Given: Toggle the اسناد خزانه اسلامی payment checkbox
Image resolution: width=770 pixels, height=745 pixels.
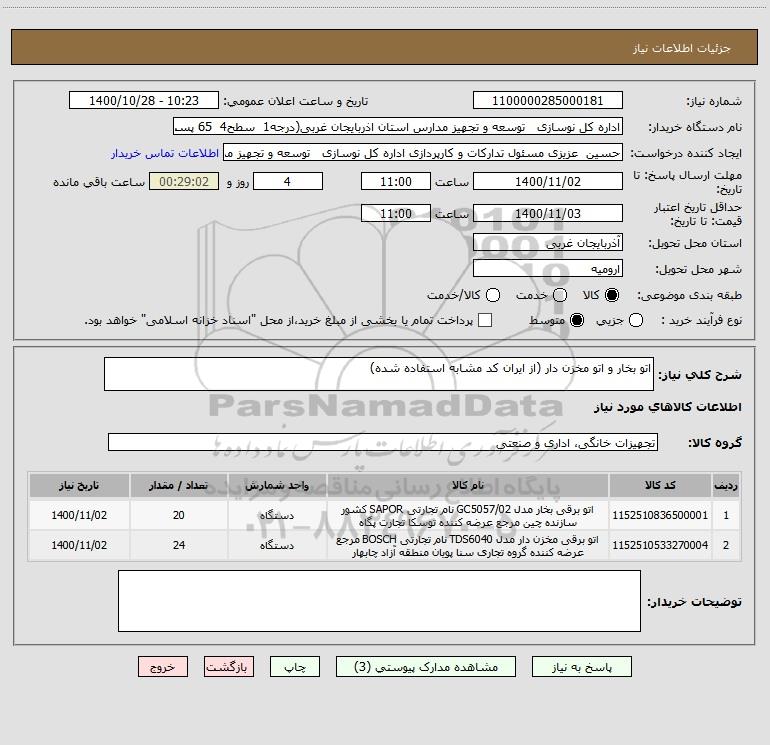Looking at the screenshot, I should 485,321.
